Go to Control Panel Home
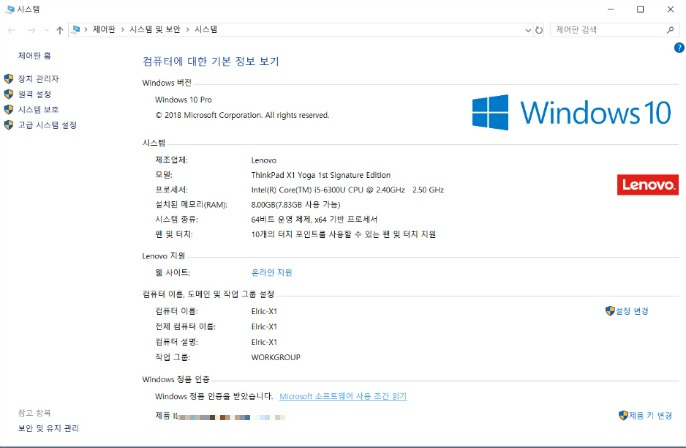Image resolution: width=686 pixels, height=448 pixels. pyautogui.click(x=34, y=56)
